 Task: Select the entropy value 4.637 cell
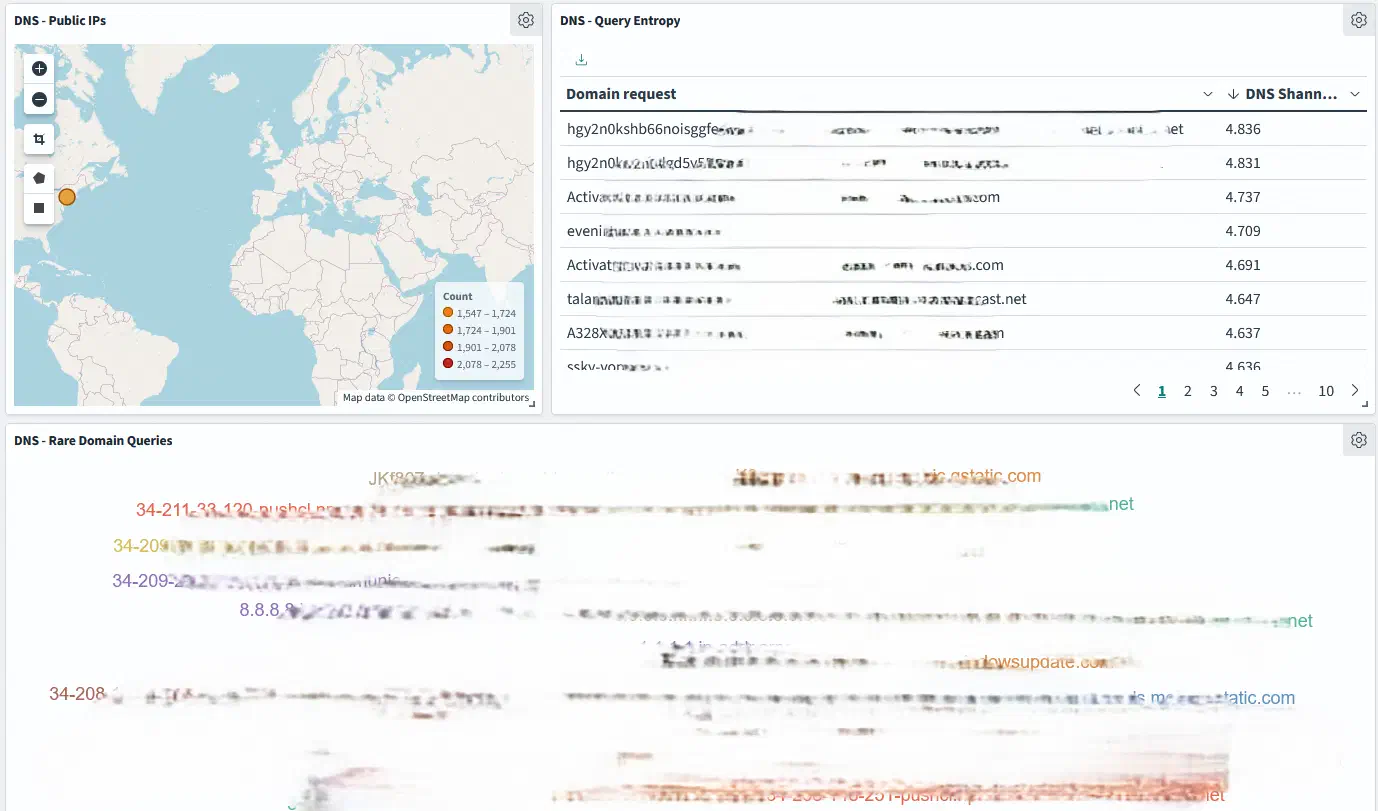pos(1243,333)
